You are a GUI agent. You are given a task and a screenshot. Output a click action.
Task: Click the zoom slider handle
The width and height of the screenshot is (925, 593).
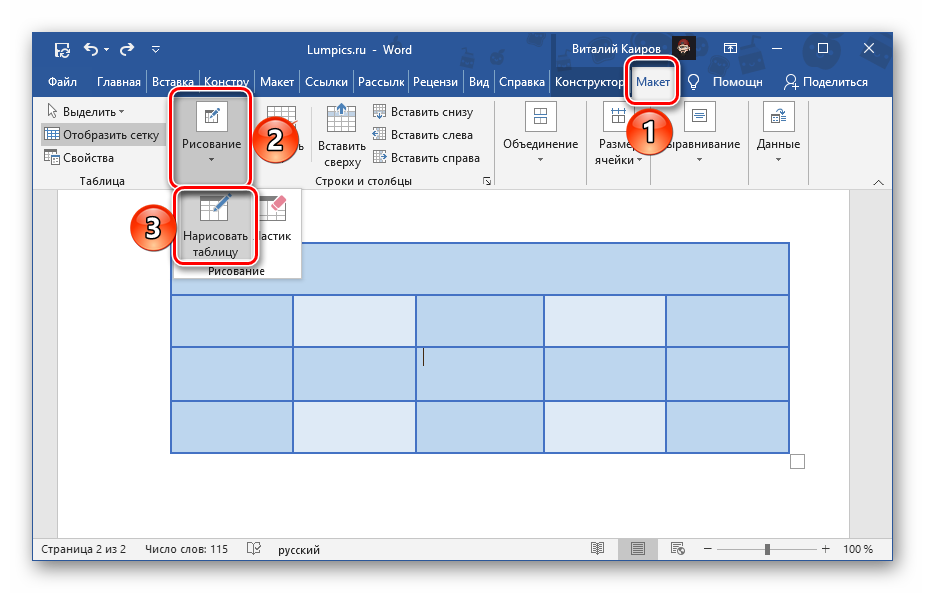click(767, 549)
